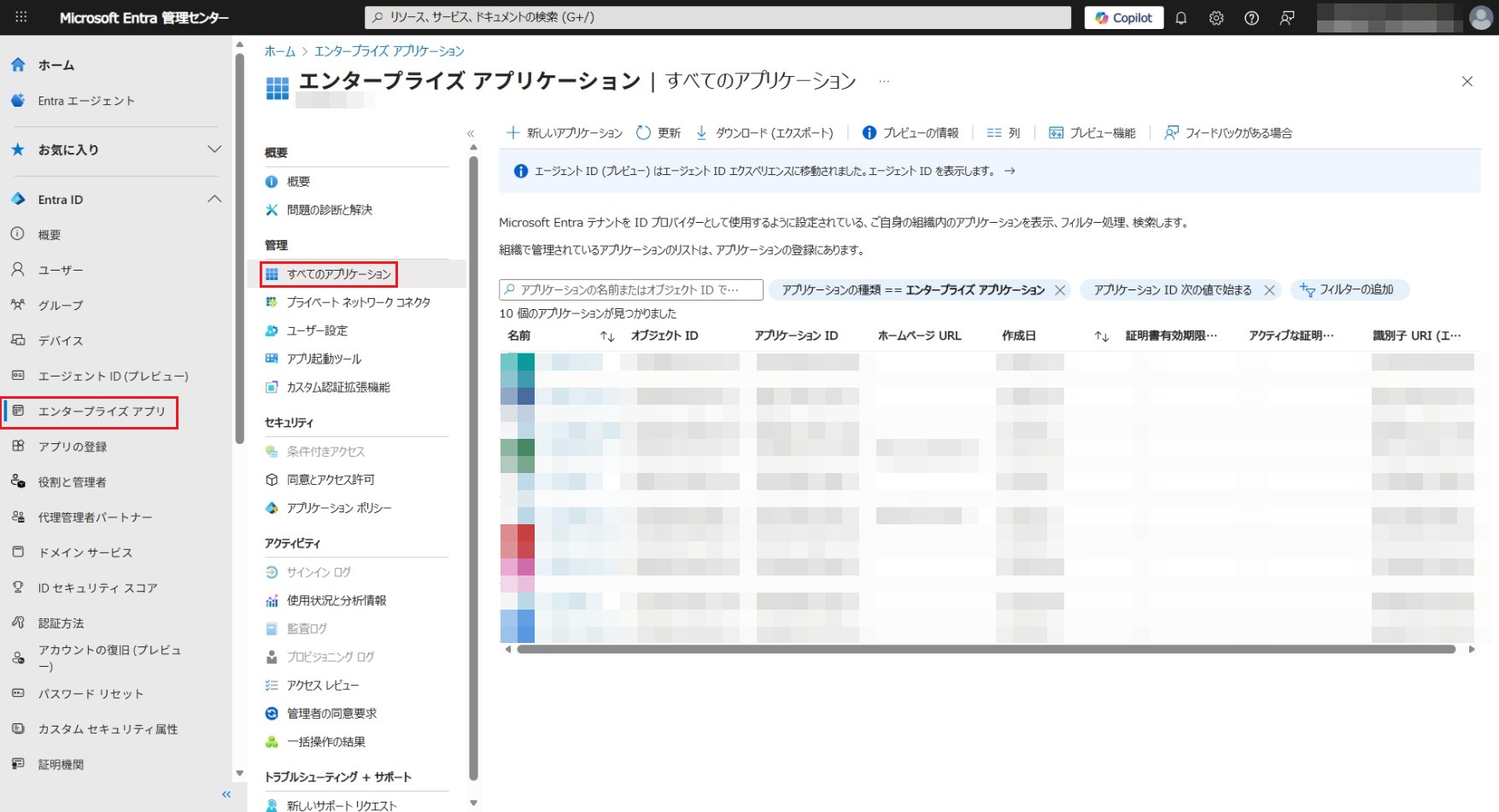This screenshot has height=812, width=1499.
Task: Open アプリの登録 in the left sidebar
Action: point(73,447)
